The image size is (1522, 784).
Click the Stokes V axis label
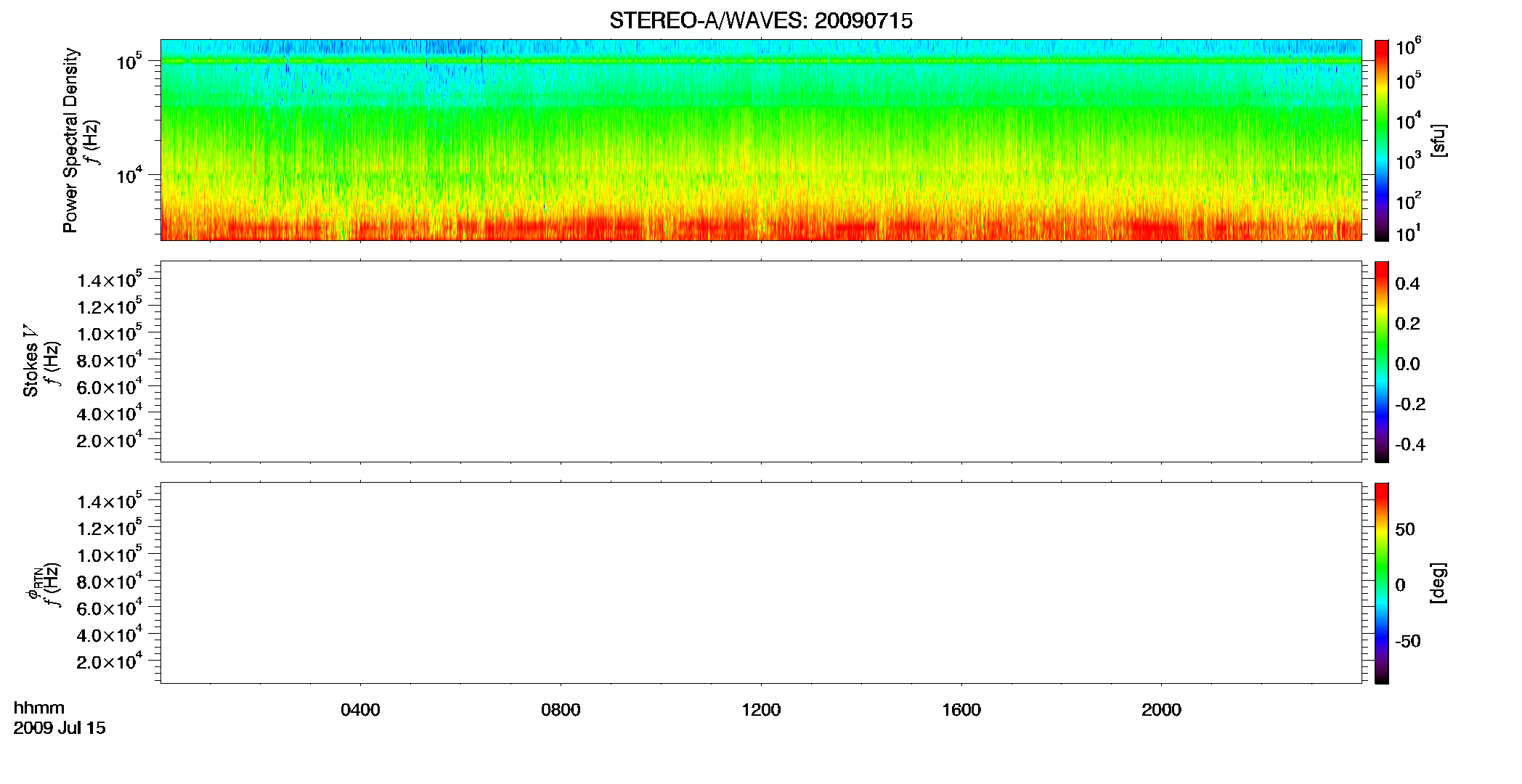[x=30, y=362]
